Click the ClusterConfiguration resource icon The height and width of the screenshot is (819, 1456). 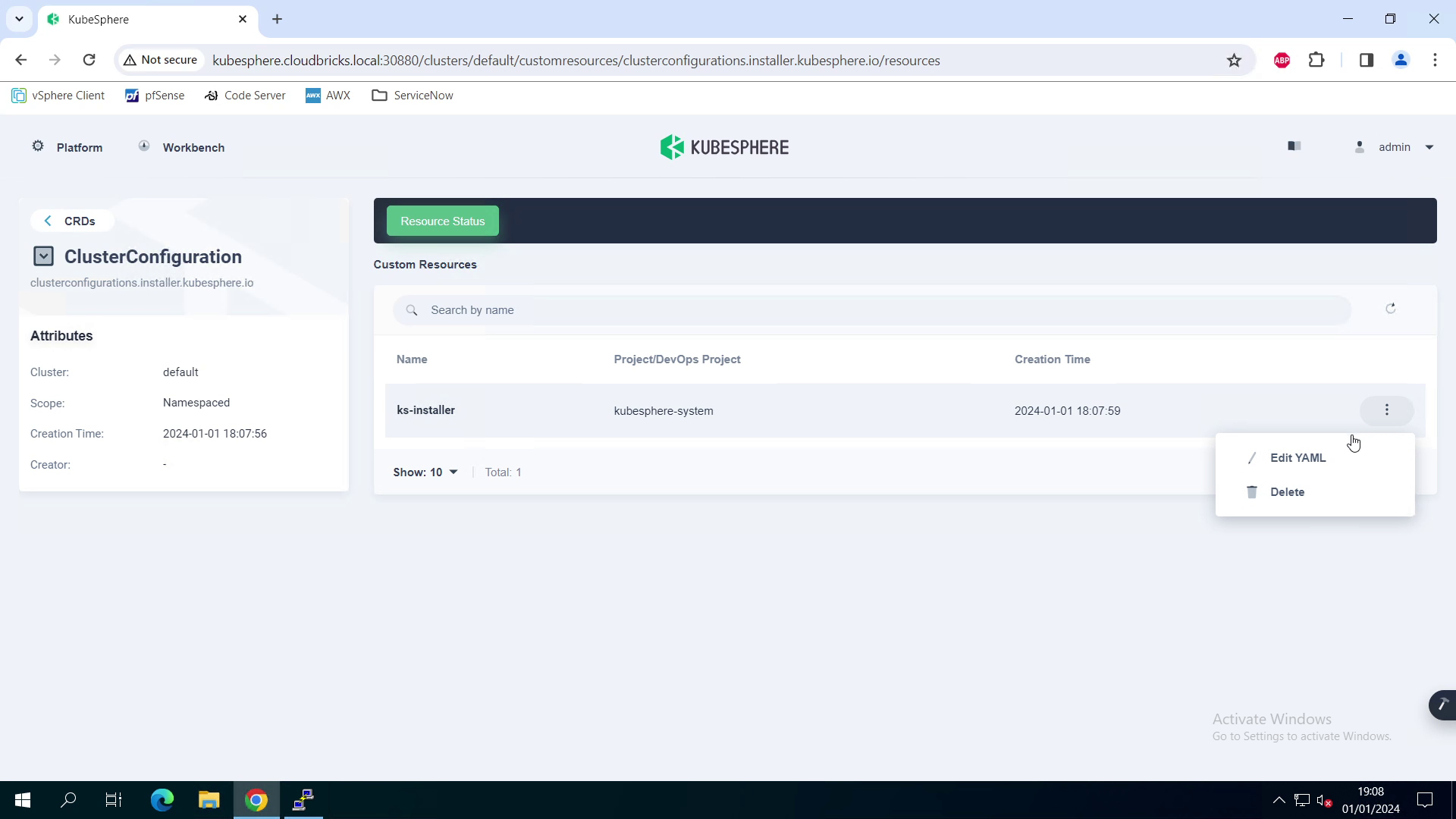coord(43,256)
